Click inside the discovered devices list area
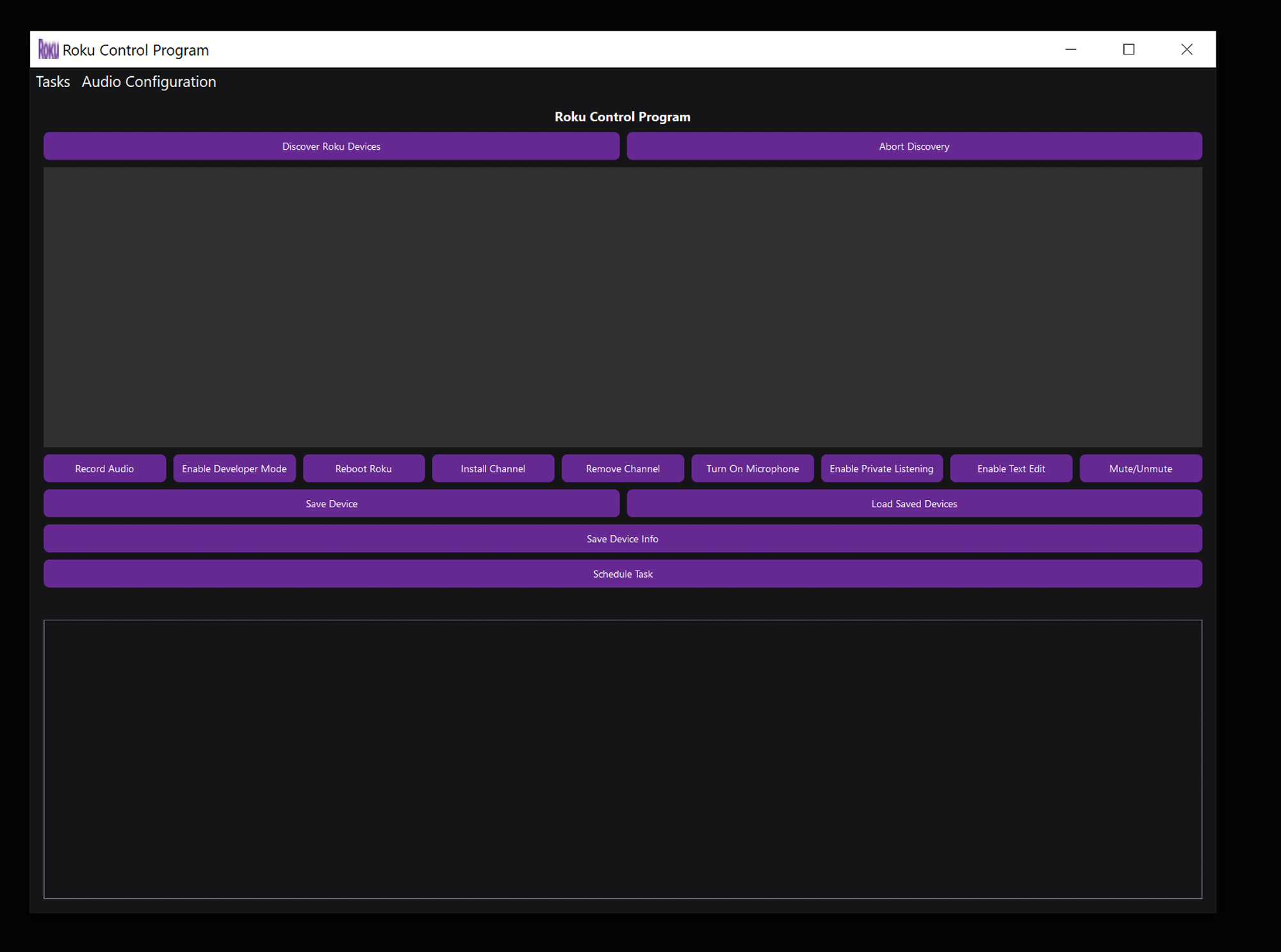The image size is (1281, 952). click(x=623, y=307)
